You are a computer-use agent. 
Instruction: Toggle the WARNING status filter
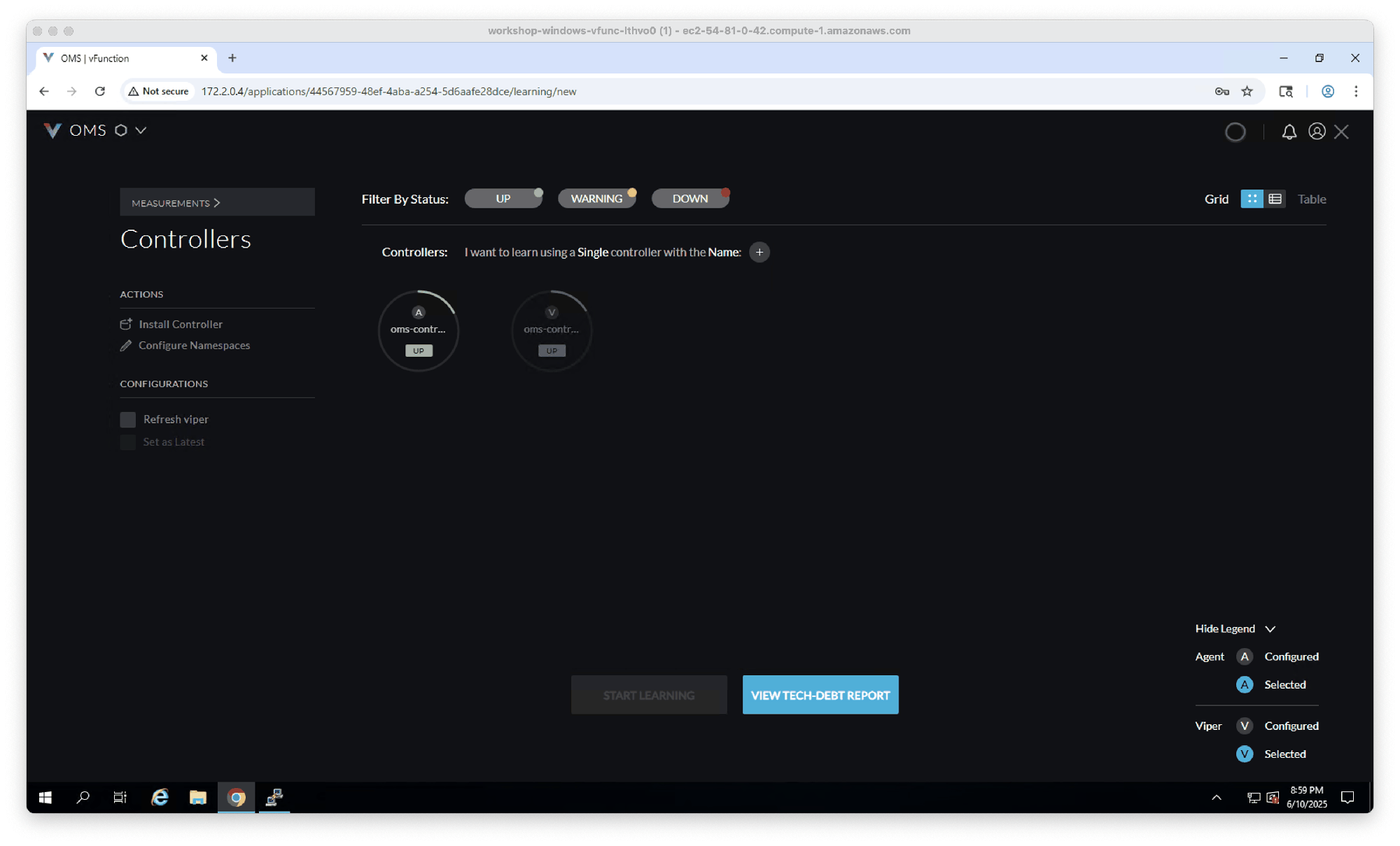[596, 199]
